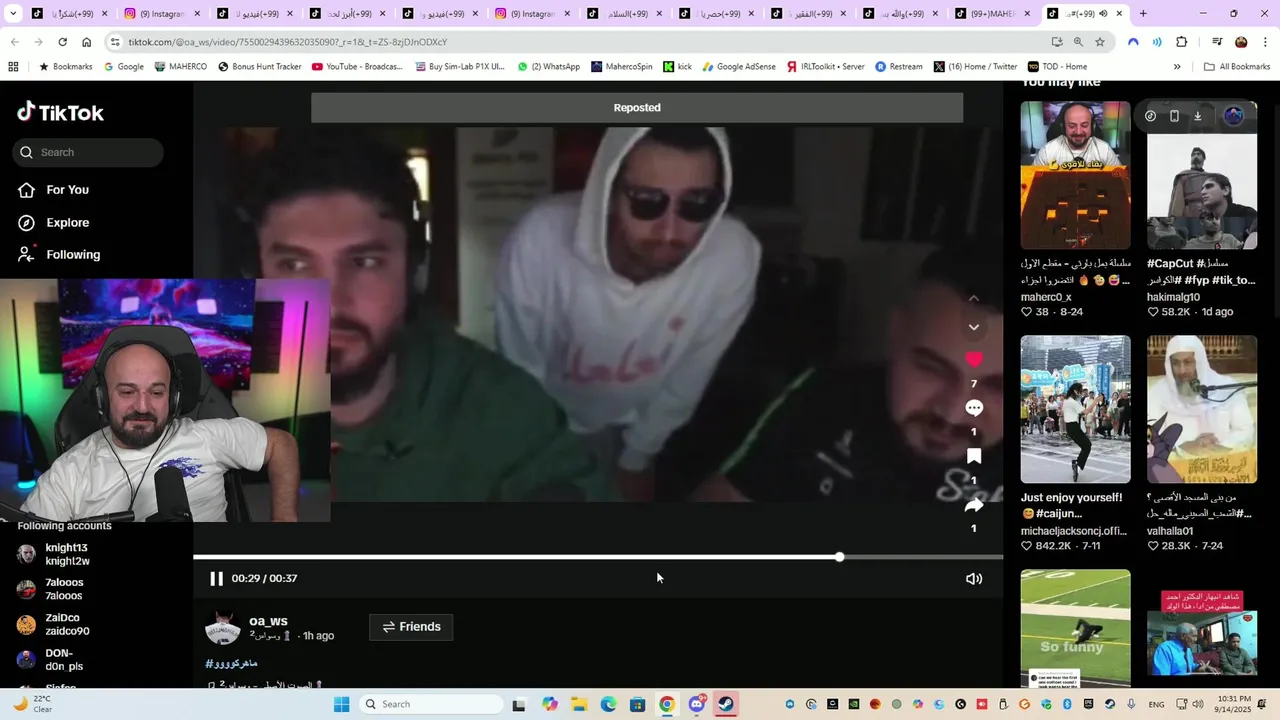This screenshot has width=1280, height=720.
Task: Open the ENG language indicator
Action: [x=1156, y=705]
